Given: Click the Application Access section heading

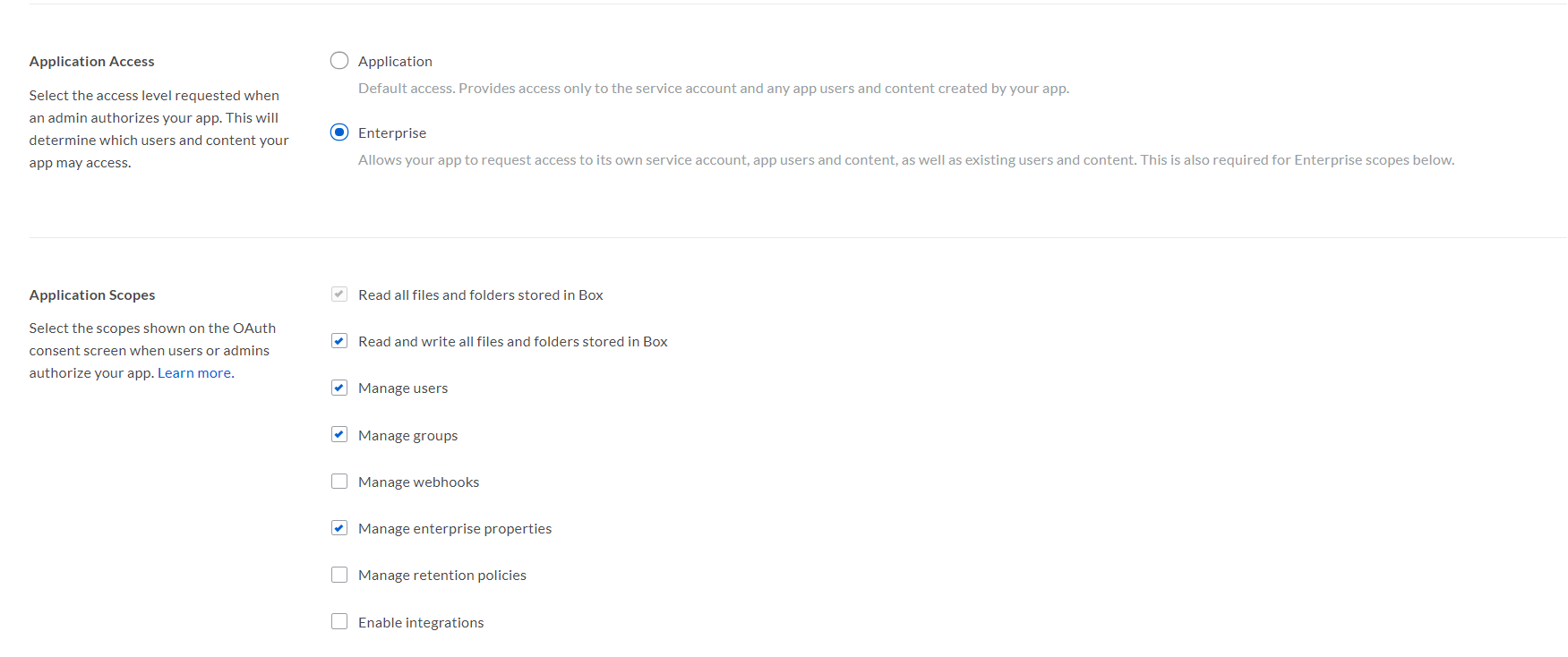Looking at the screenshot, I should tap(91, 62).
